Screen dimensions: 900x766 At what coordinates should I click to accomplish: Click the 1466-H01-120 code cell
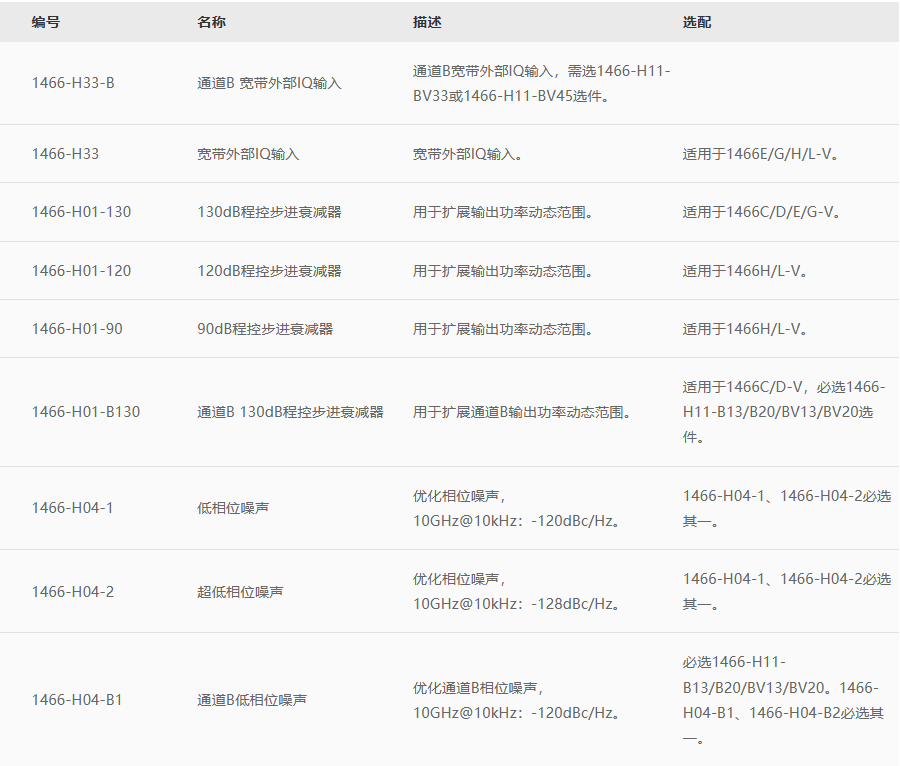81,271
